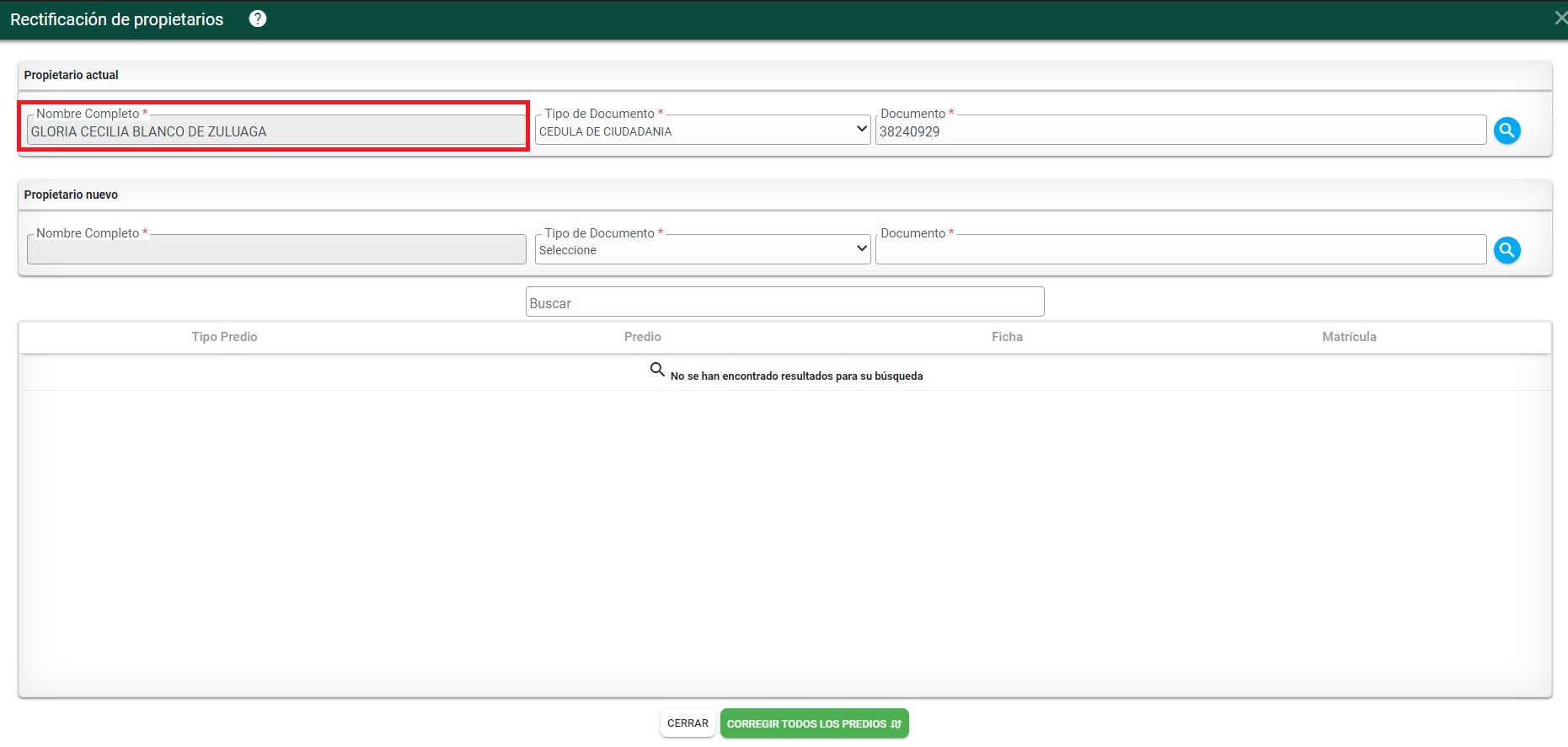The image size is (1568, 747).
Task: Click into the Buscar search box
Action: [784, 302]
